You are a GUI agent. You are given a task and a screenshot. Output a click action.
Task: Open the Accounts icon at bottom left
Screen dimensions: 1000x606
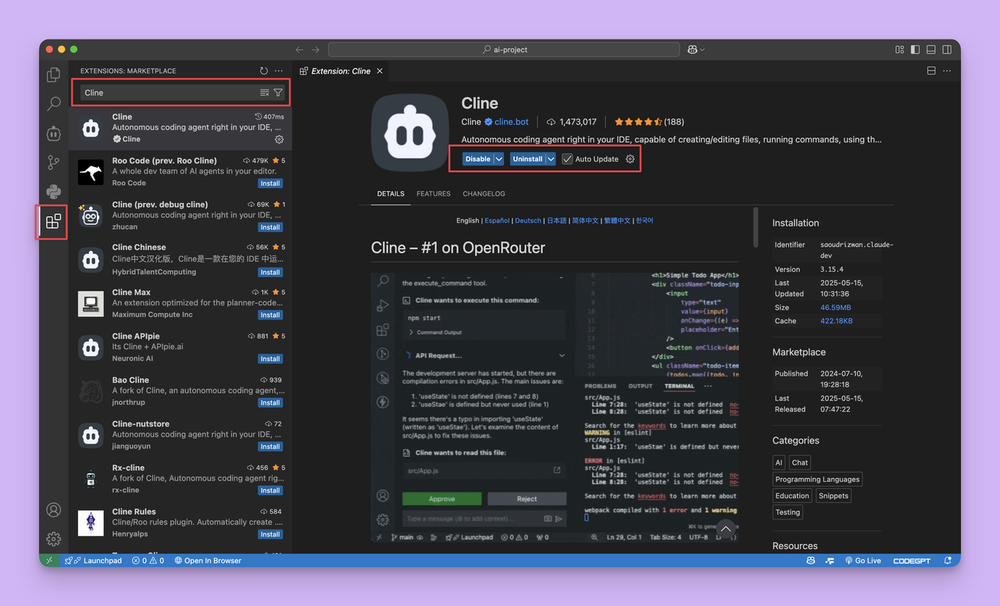[53, 508]
